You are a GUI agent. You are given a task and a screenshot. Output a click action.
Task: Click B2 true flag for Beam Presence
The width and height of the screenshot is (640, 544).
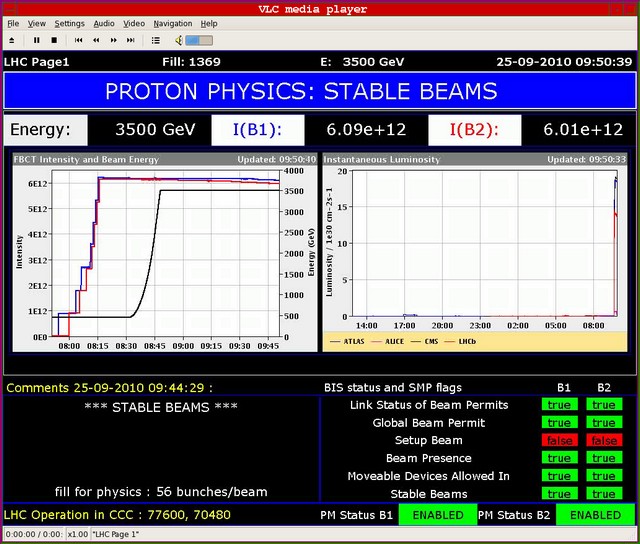[604, 458]
